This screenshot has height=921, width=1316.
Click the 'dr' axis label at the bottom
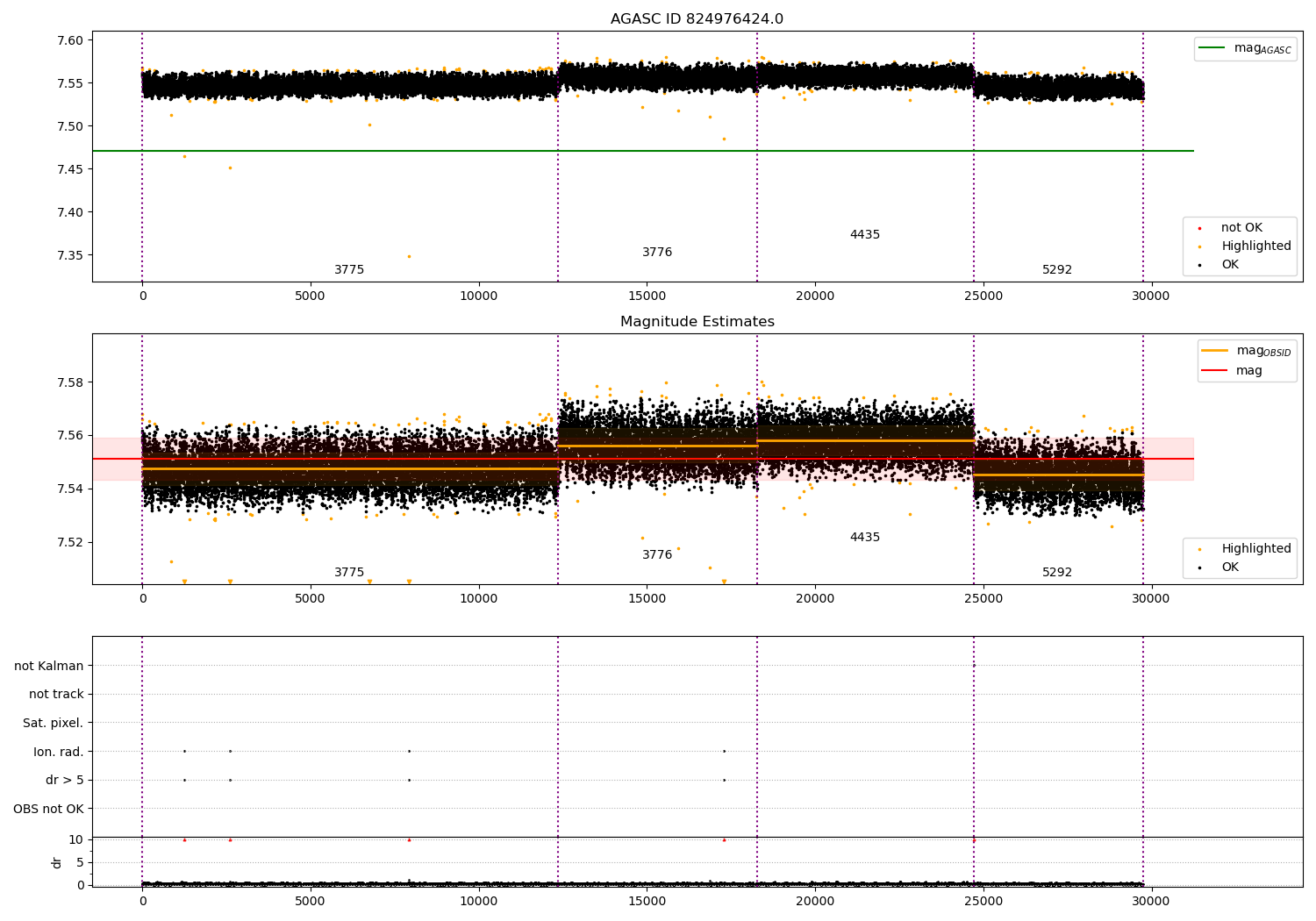coord(57,862)
